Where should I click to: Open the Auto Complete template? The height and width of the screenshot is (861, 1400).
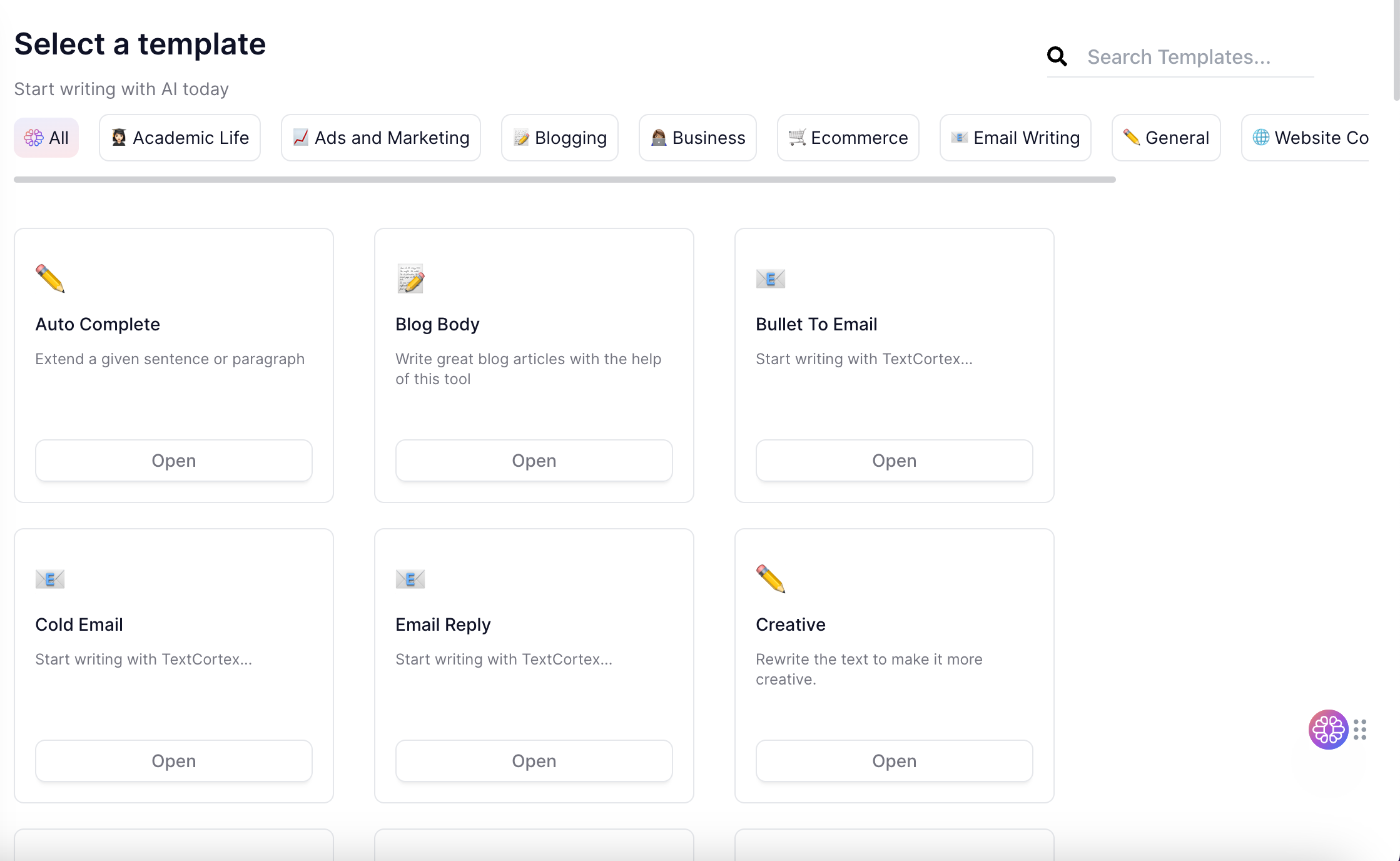(174, 461)
